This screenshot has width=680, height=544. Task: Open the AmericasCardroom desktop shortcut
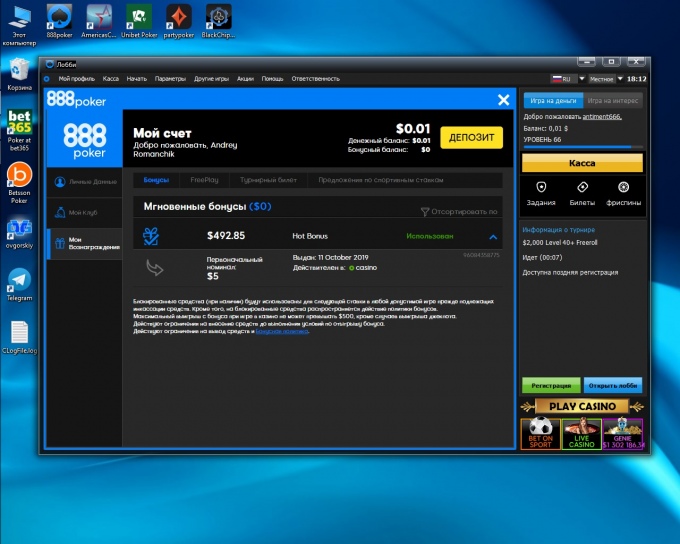tap(99, 21)
